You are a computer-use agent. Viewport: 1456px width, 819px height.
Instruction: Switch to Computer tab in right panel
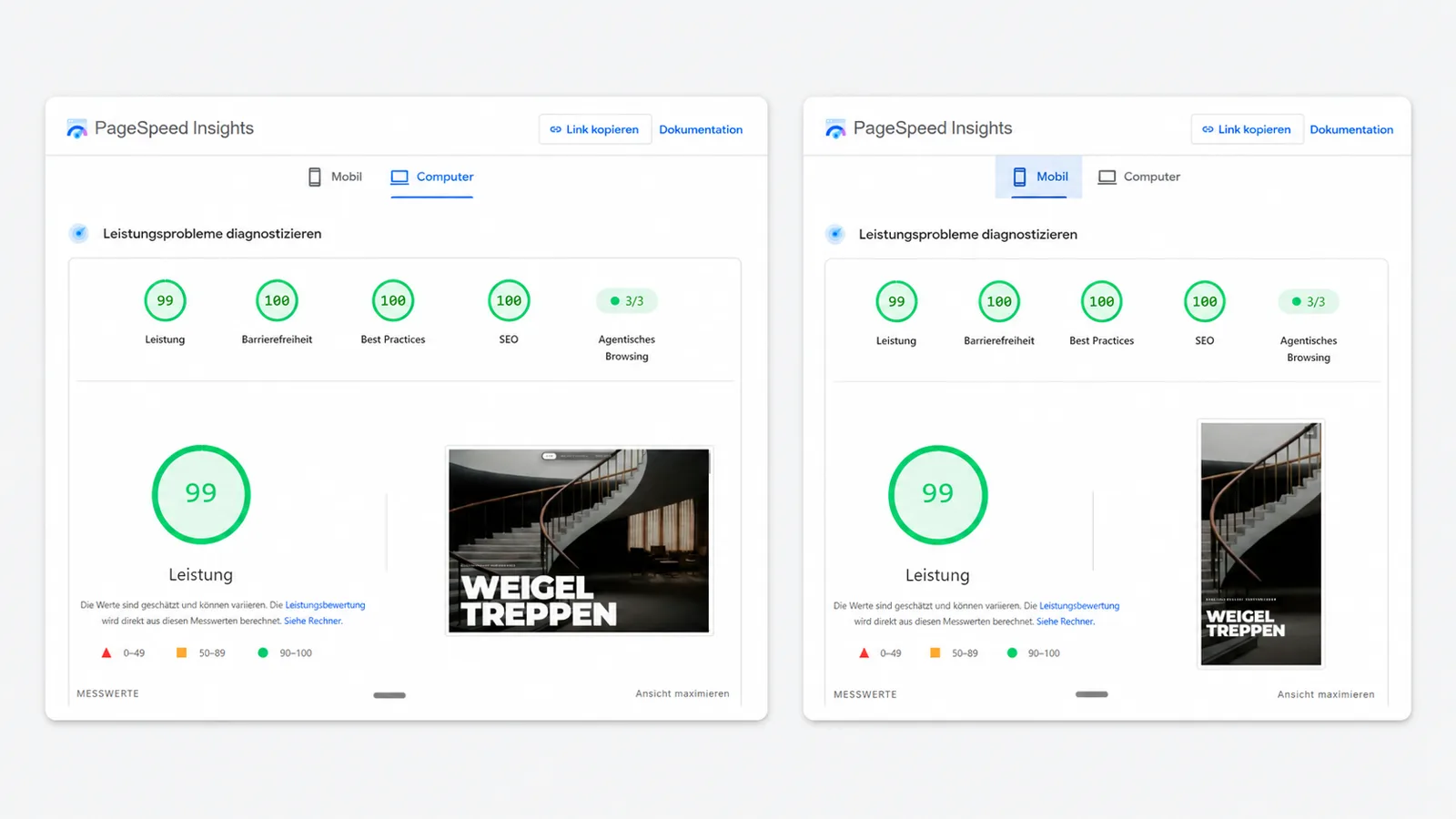(1139, 177)
